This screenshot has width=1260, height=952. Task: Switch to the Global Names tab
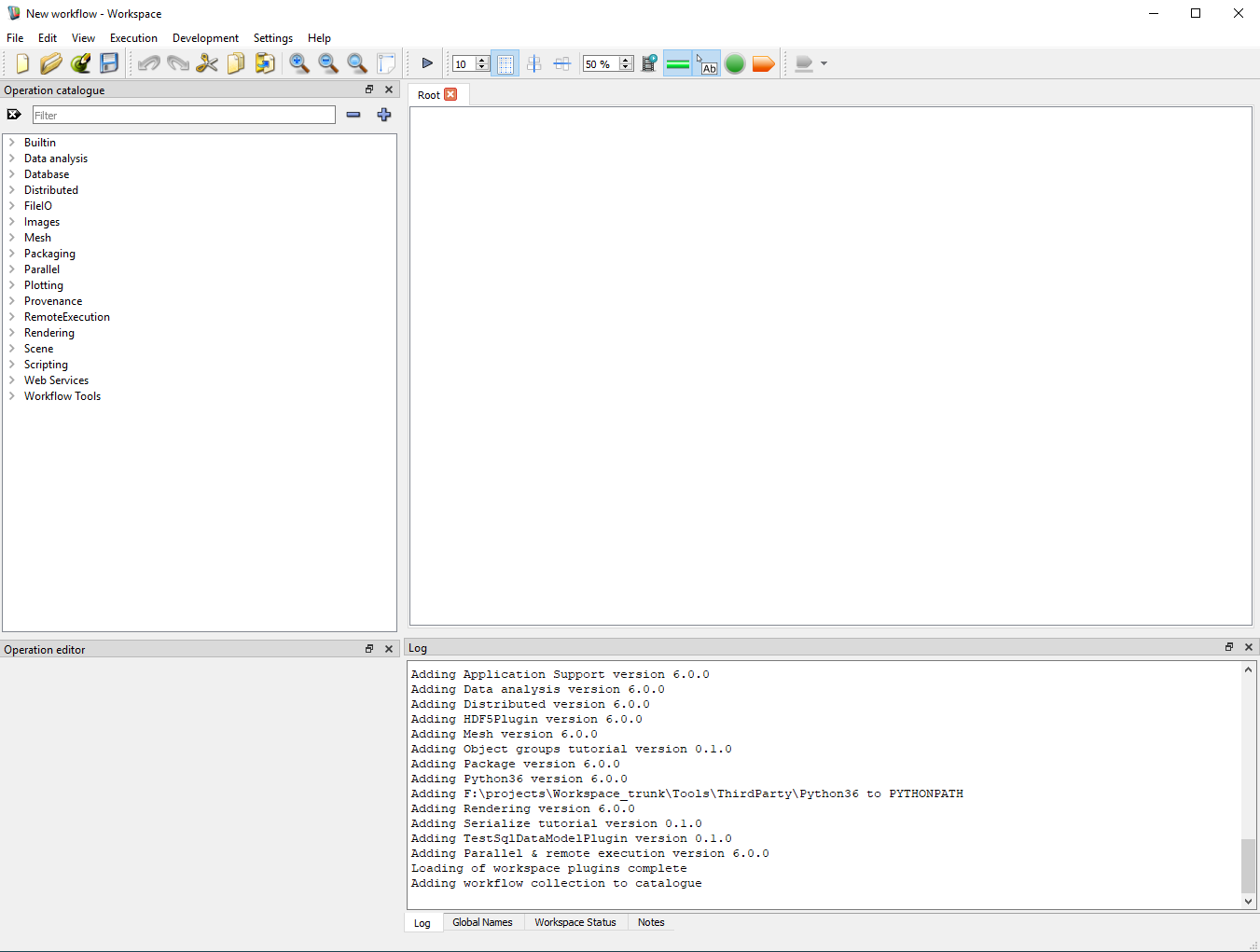pos(482,922)
